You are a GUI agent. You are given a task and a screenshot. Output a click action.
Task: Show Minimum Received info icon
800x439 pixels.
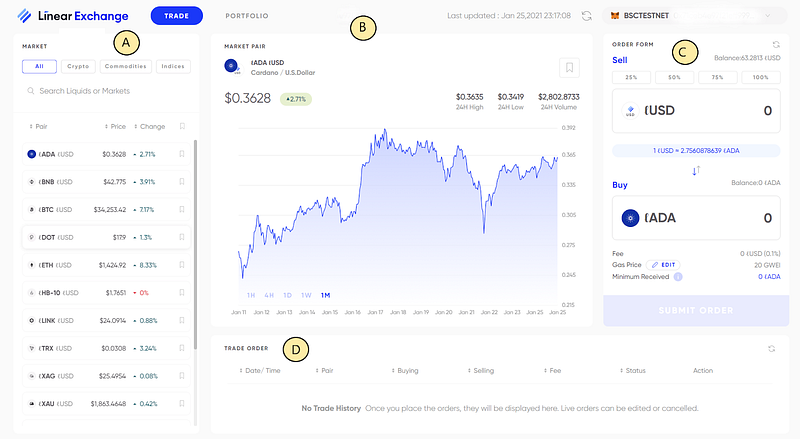pyautogui.click(x=678, y=277)
